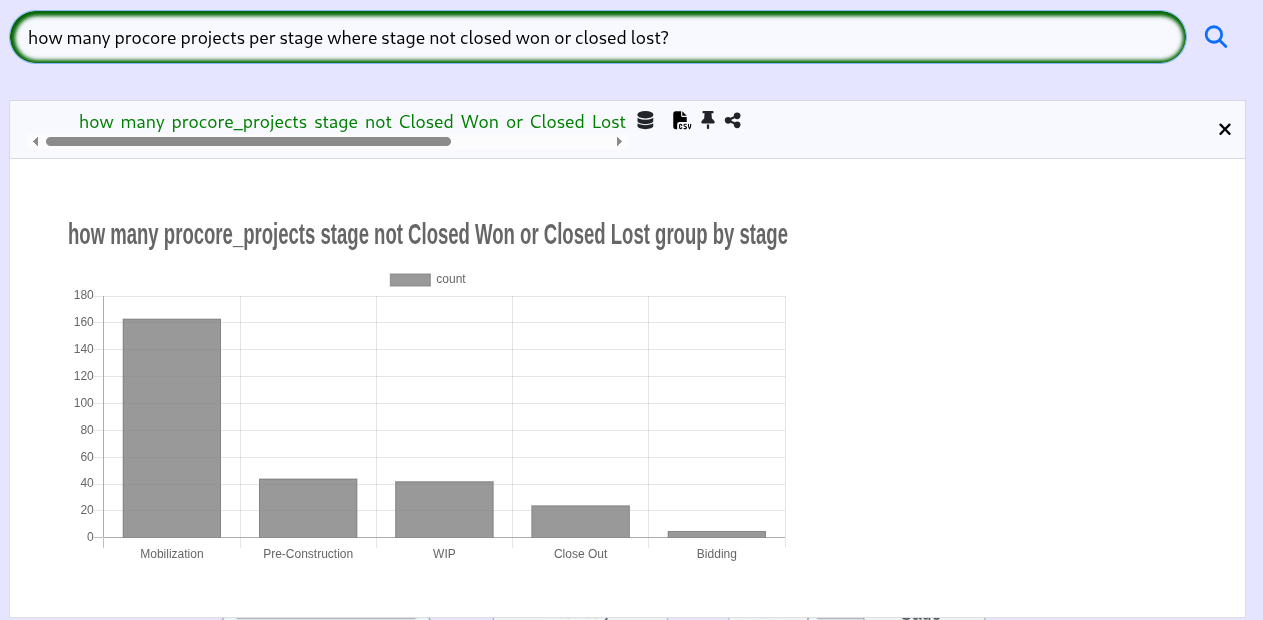Image resolution: width=1263 pixels, height=620 pixels.
Task: Click the Mobilization bar in chart
Action: pyautogui.click(x=172, y=428)
